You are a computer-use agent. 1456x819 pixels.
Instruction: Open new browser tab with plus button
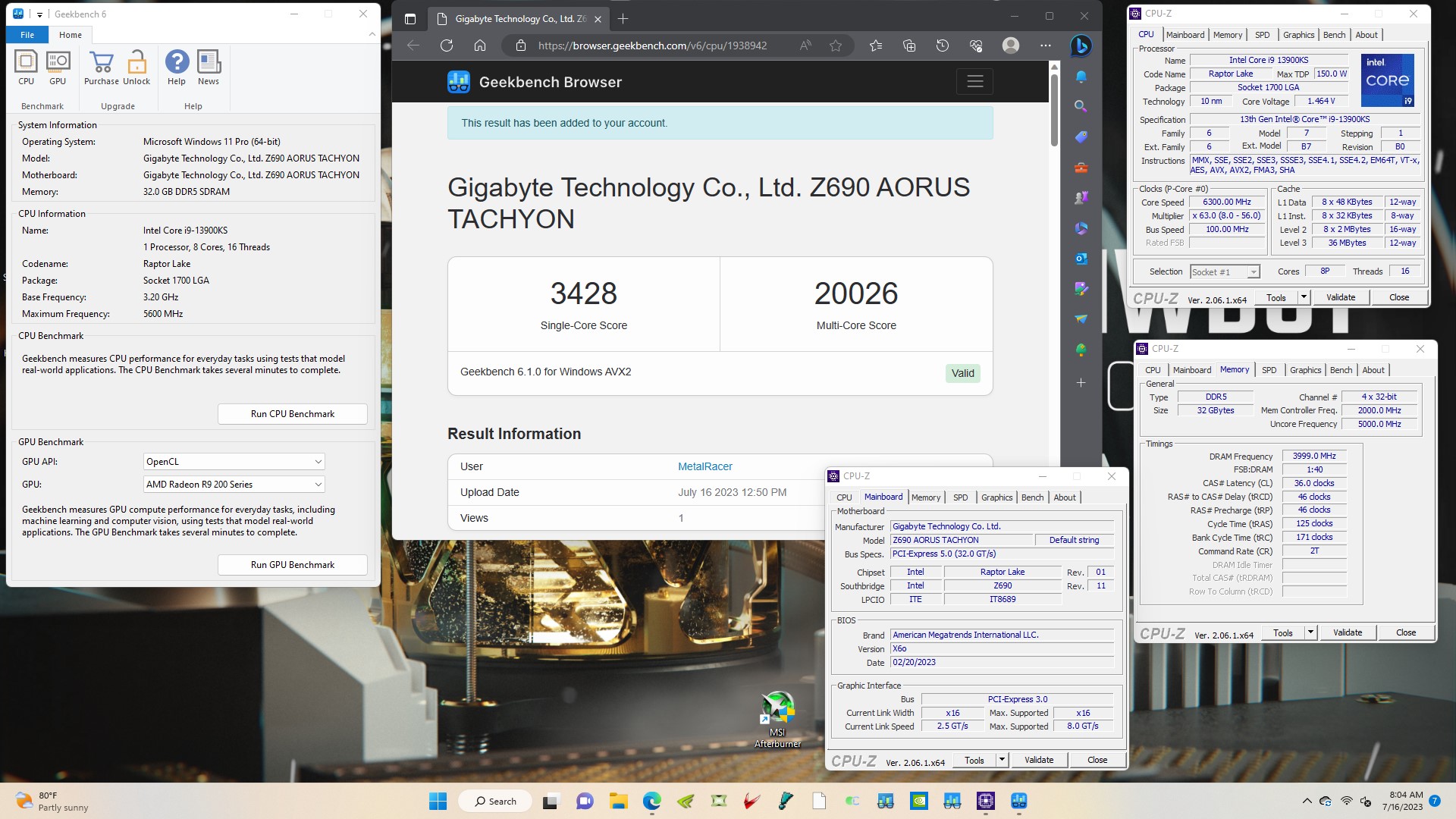(623, 19)
